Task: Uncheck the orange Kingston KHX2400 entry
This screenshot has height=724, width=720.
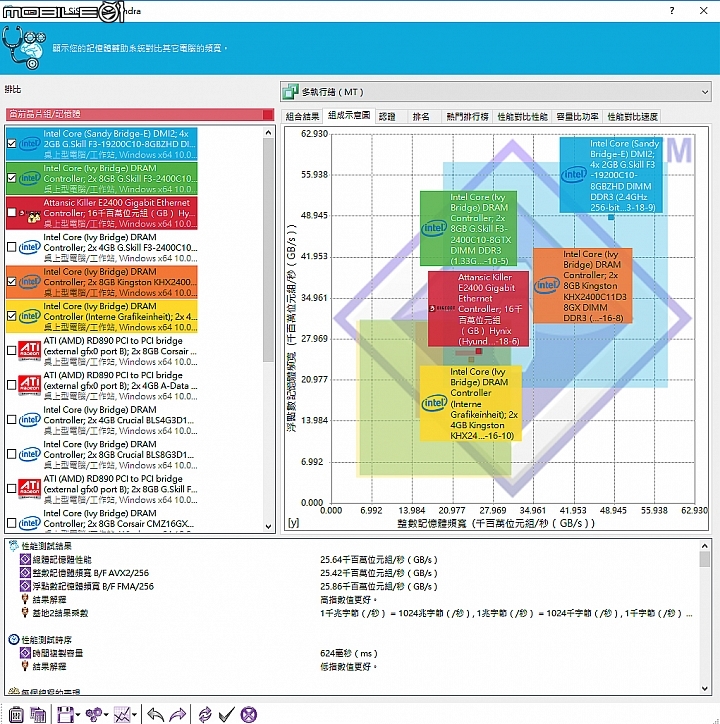Action: coord(12,282)
